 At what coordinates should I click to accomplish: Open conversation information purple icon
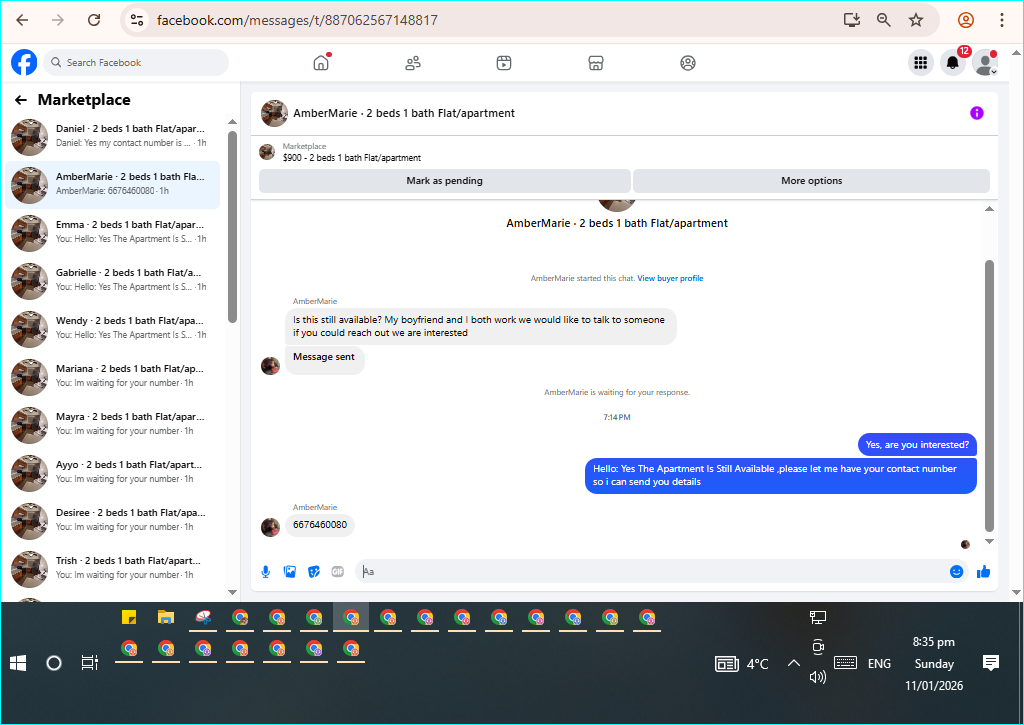(976, 113)
